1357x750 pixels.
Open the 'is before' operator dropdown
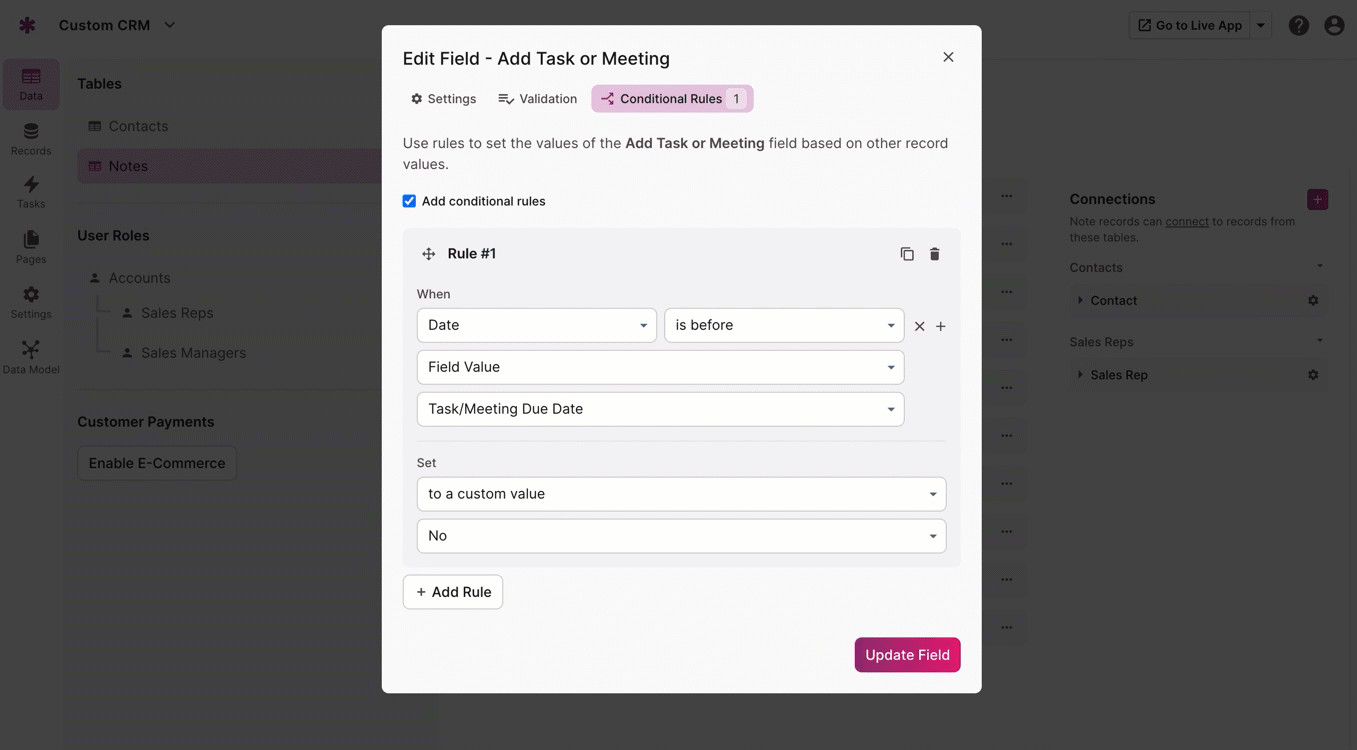pos(784,325)
